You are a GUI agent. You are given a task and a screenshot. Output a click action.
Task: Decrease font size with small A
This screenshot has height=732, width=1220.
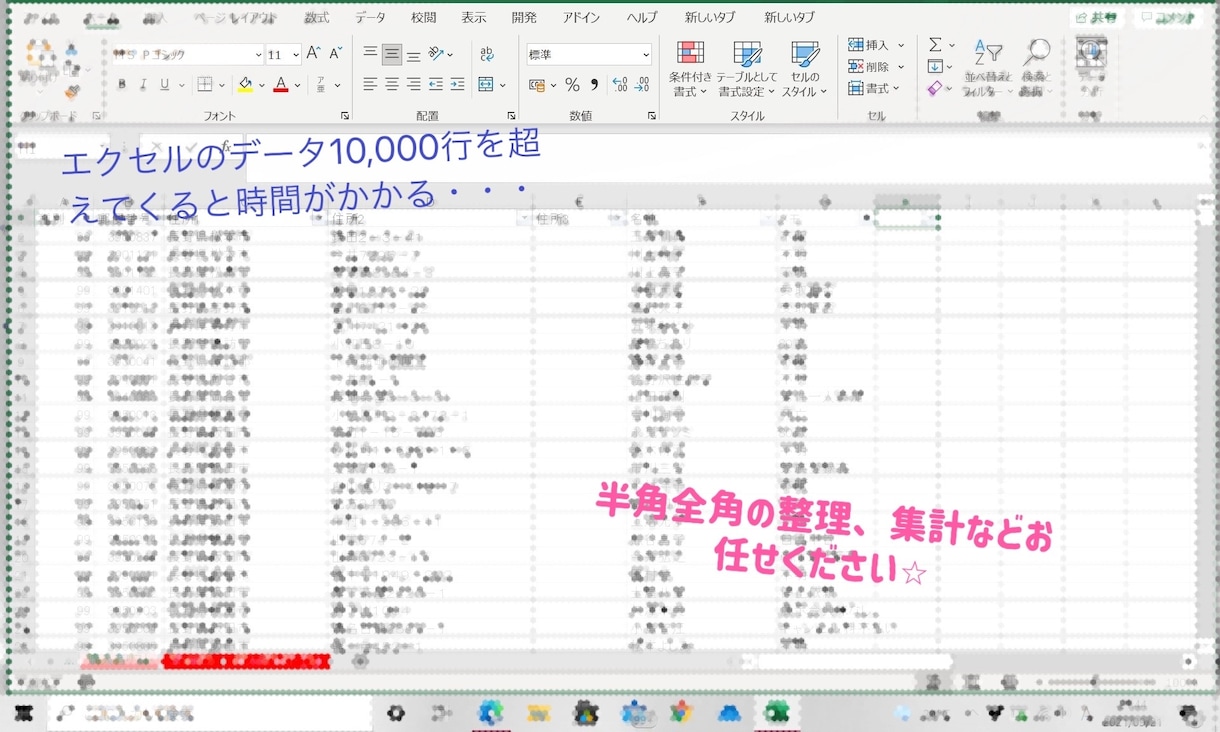coord(336,54)
